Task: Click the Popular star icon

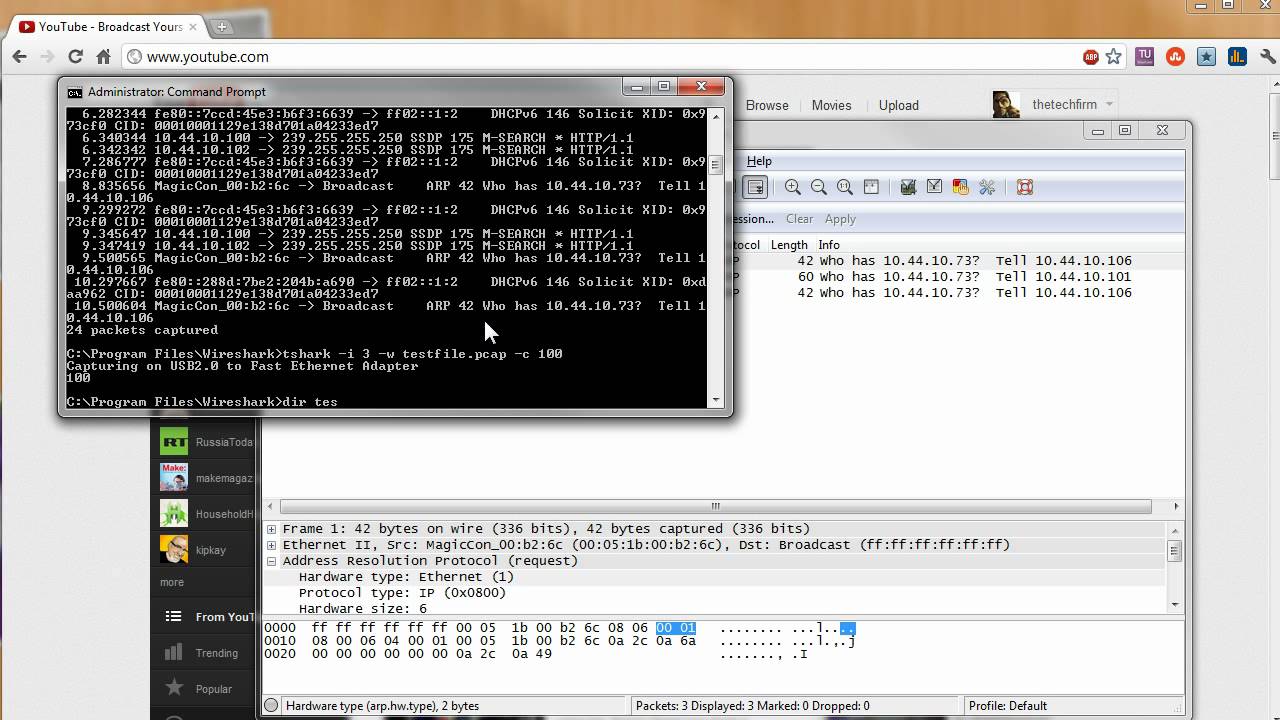Action: [x=174, y=688]
